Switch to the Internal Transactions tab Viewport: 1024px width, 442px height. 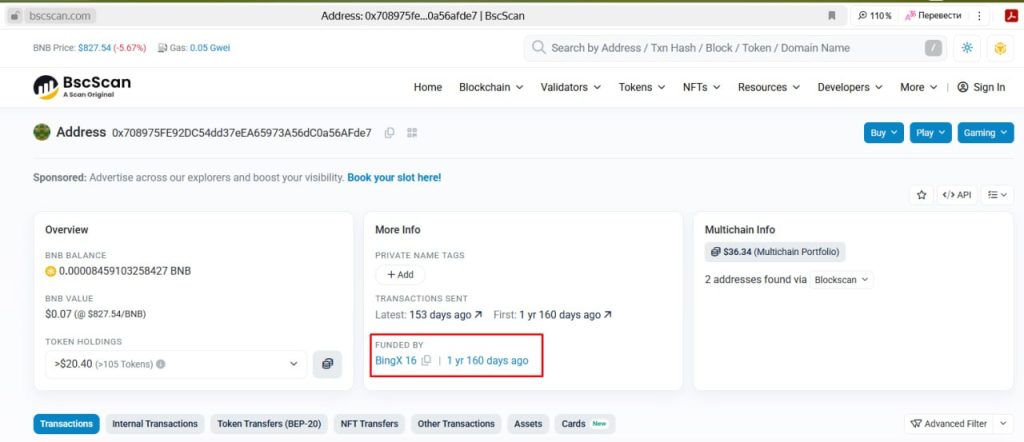(x=155, y=424)
